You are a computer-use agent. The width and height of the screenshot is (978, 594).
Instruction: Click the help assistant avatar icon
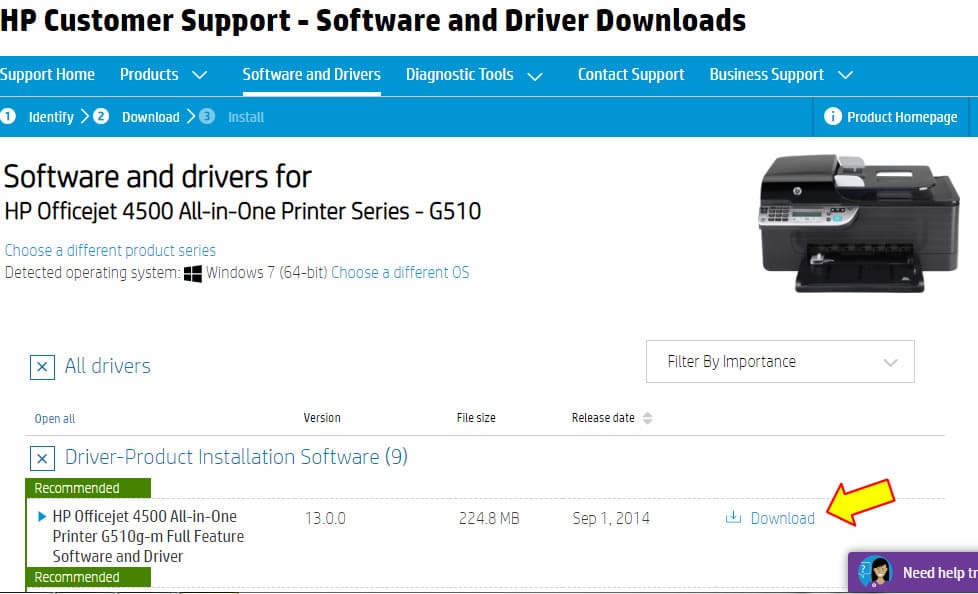tap(876, 573)
